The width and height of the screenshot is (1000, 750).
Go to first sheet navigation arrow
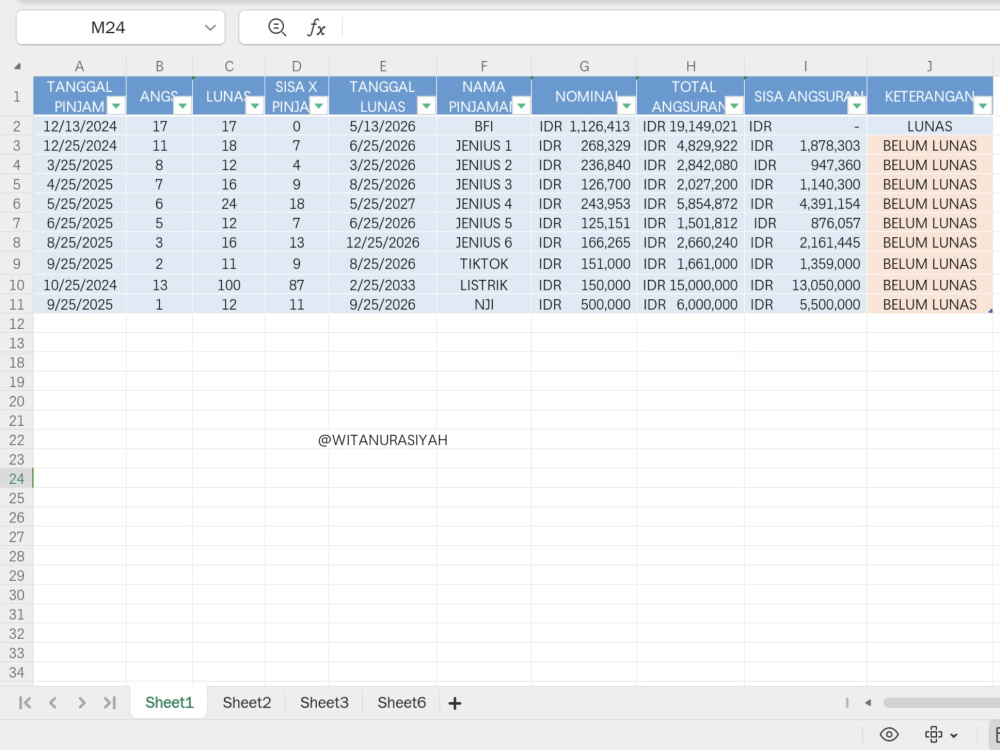click(x=25, y=703)
